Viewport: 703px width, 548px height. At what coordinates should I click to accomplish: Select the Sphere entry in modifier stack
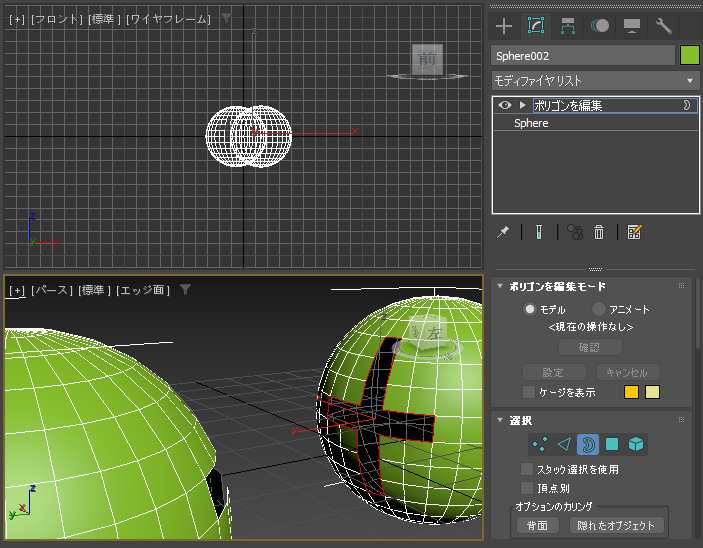tap(595, 123)
